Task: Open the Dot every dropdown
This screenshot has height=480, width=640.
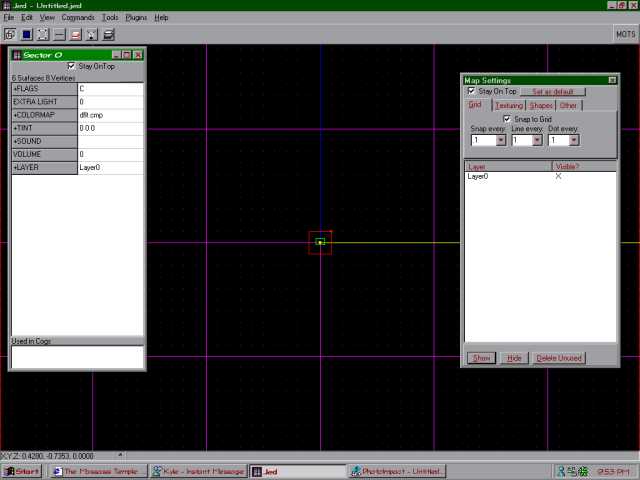Action: tap(573, 140)
